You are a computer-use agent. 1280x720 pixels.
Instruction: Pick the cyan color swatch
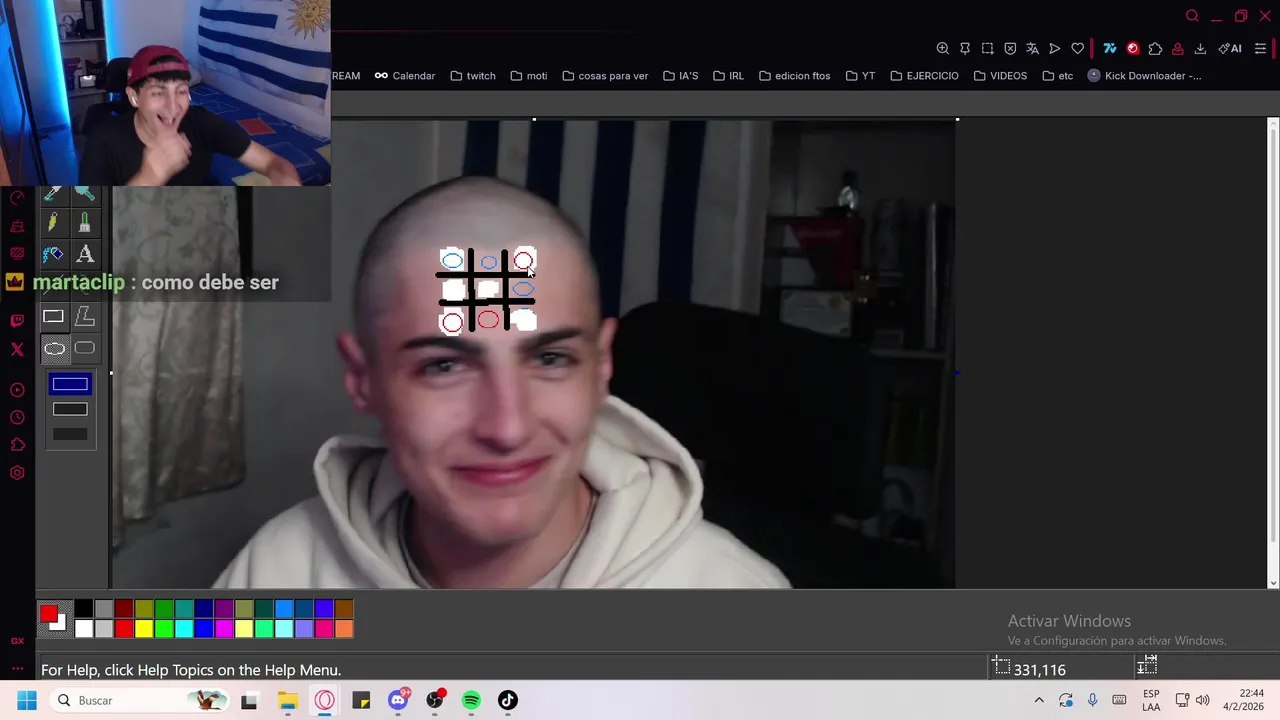tap(184, 629)
